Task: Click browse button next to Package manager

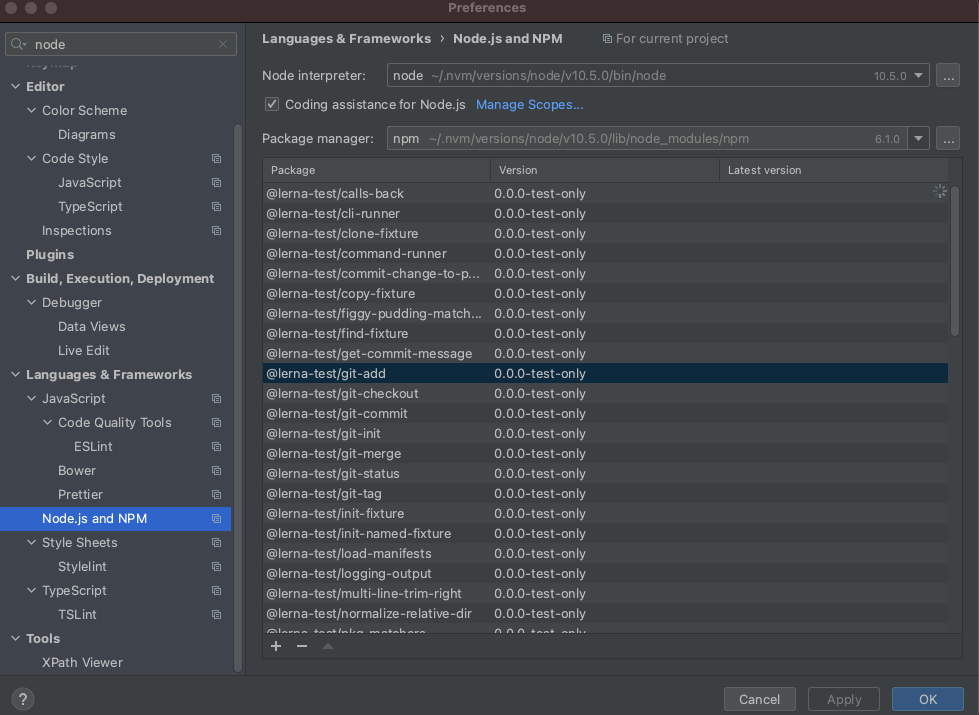Action: pyautogui.click(x=948, y=139)
